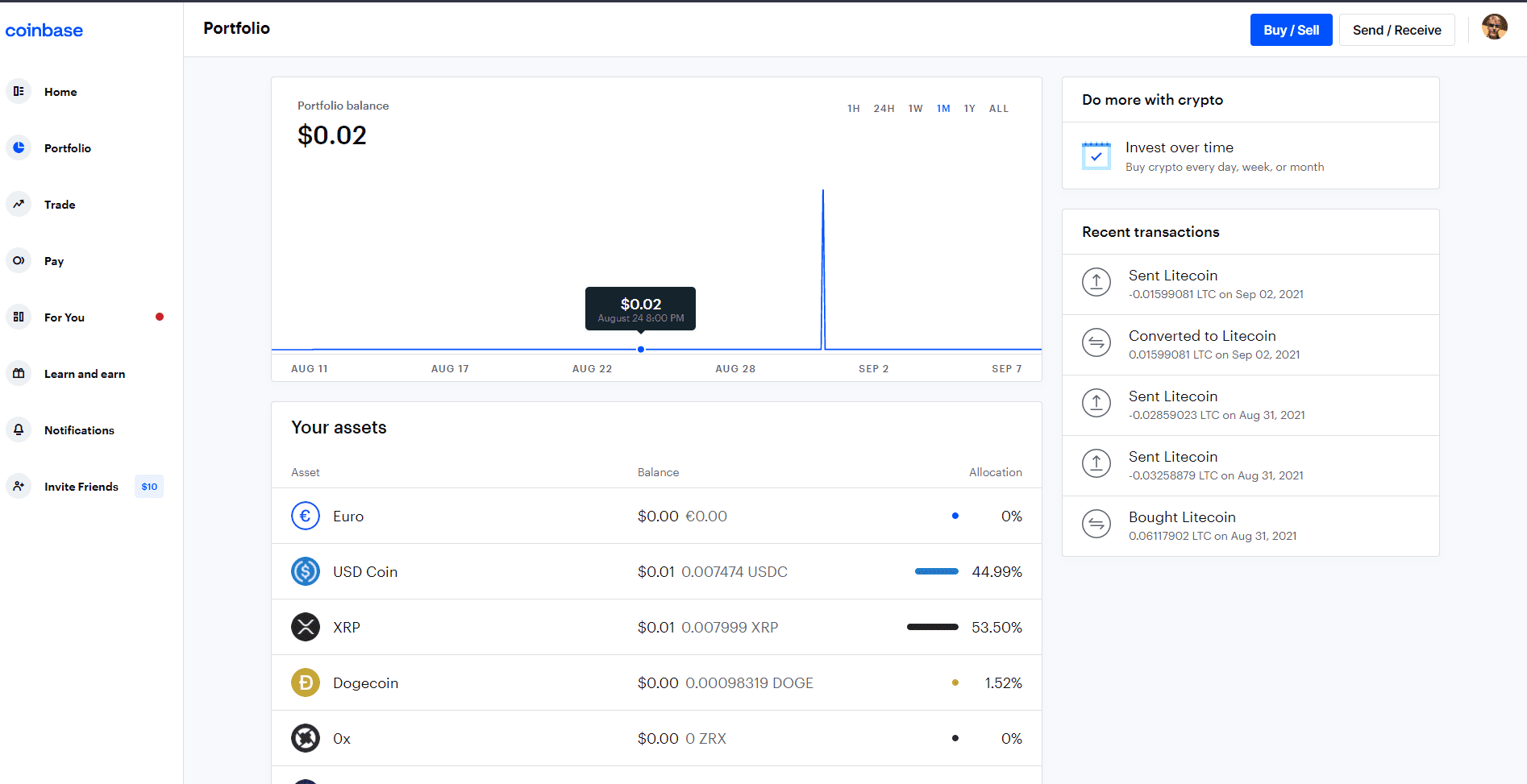Select the 1W chart range

tap(916, 108)
